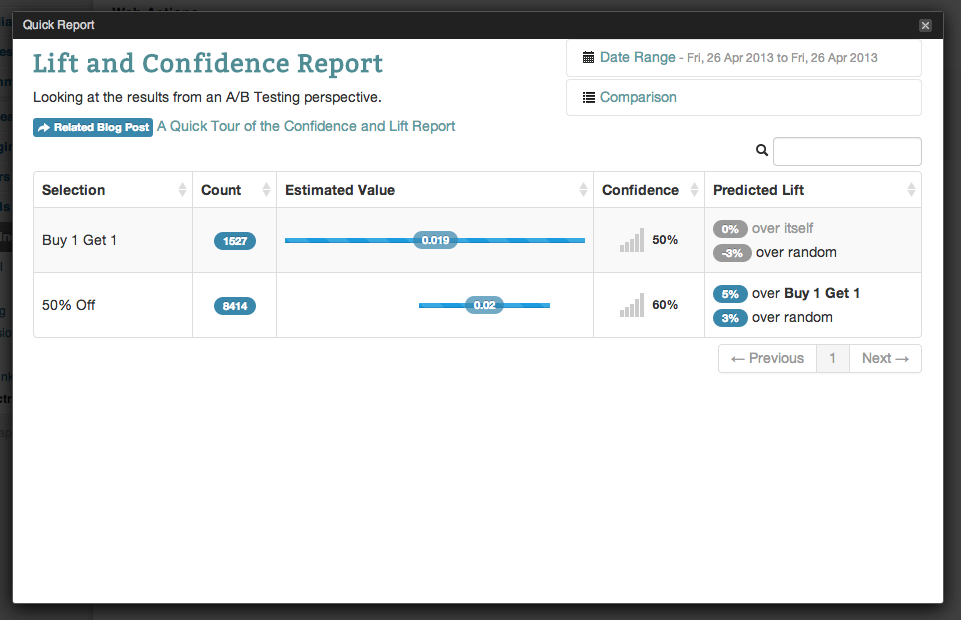
Task: Click the 0.019 estimated value bar marker
Action: coord(435,240)
